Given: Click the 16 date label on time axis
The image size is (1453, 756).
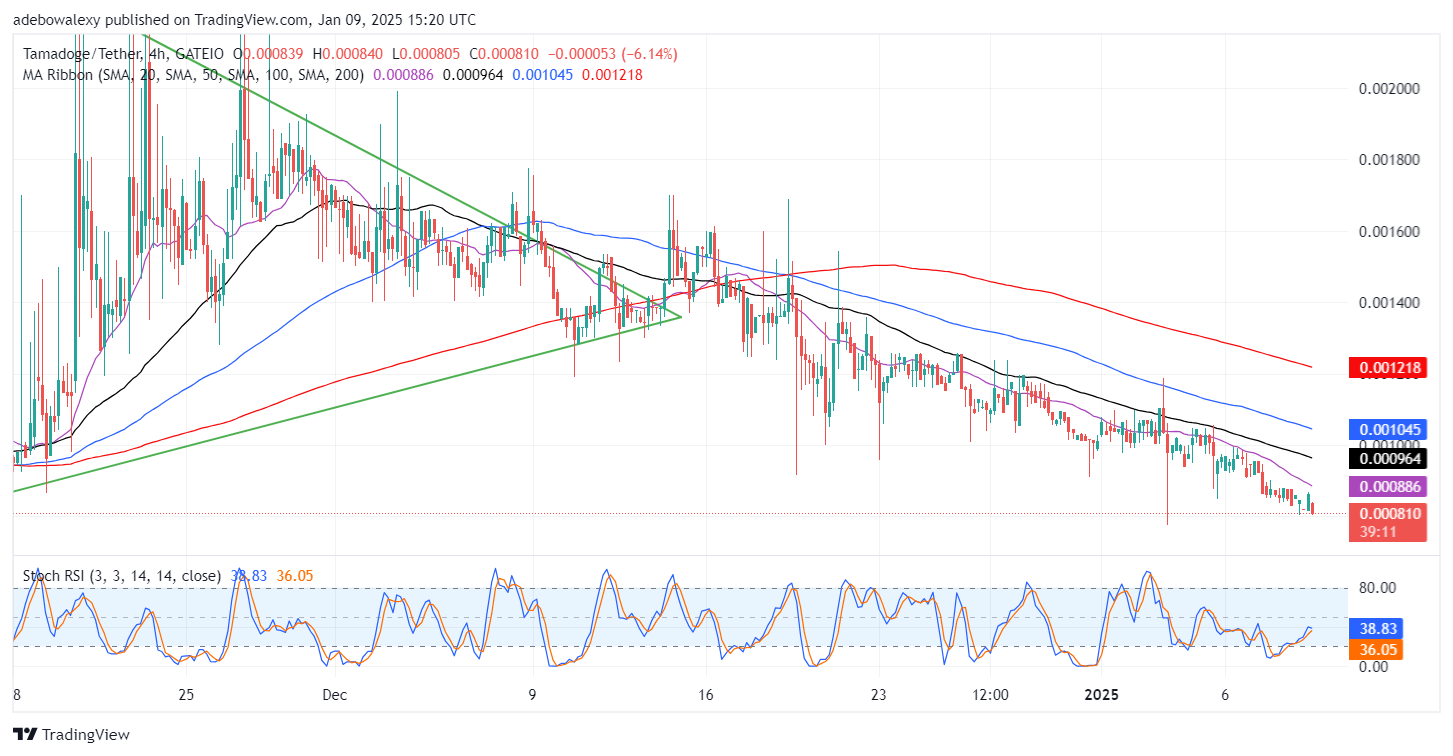Looking at the screenshot, I should pyautogui.click(x=705, y=693).
